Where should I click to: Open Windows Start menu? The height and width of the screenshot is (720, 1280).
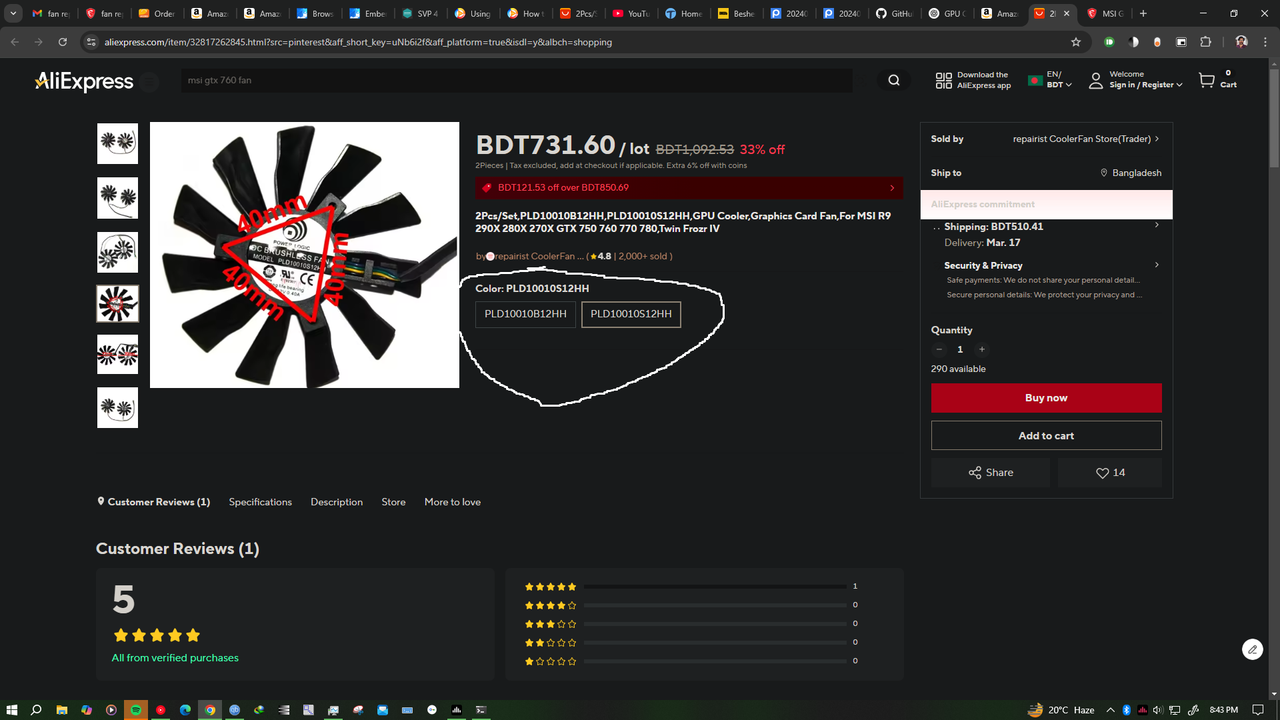11,710
